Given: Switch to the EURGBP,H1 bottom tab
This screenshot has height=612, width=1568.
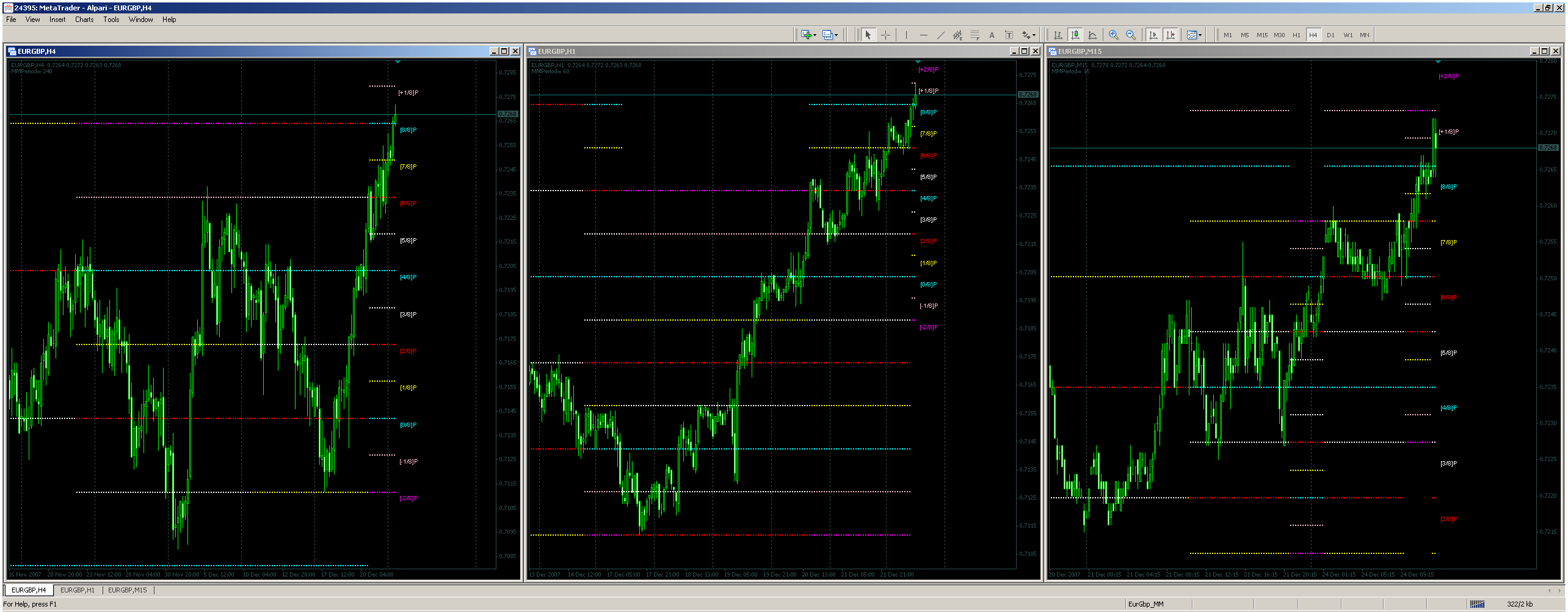Looking at the screenshot, I should coord(78,590).
